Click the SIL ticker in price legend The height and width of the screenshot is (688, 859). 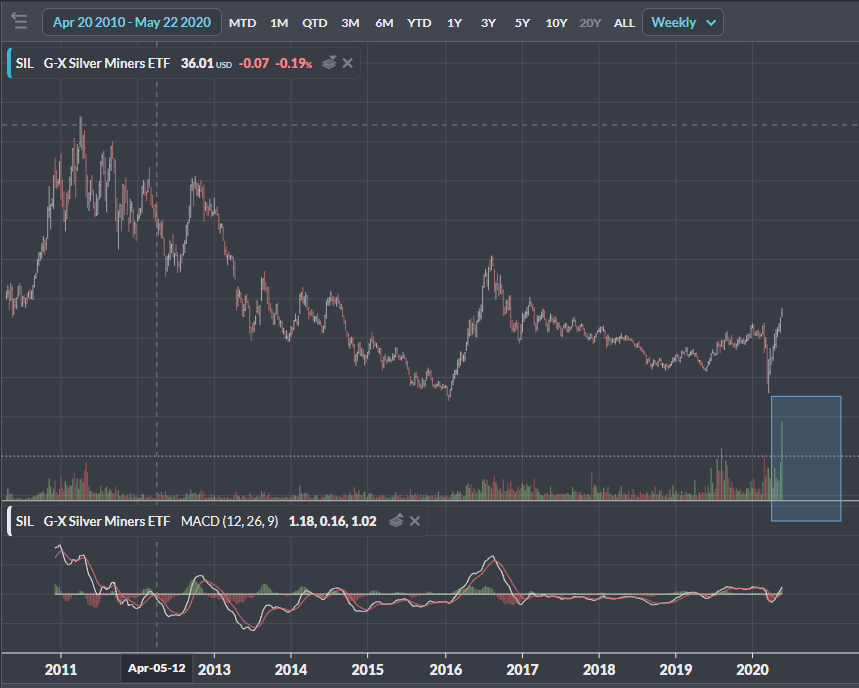(x=25, y=63)
